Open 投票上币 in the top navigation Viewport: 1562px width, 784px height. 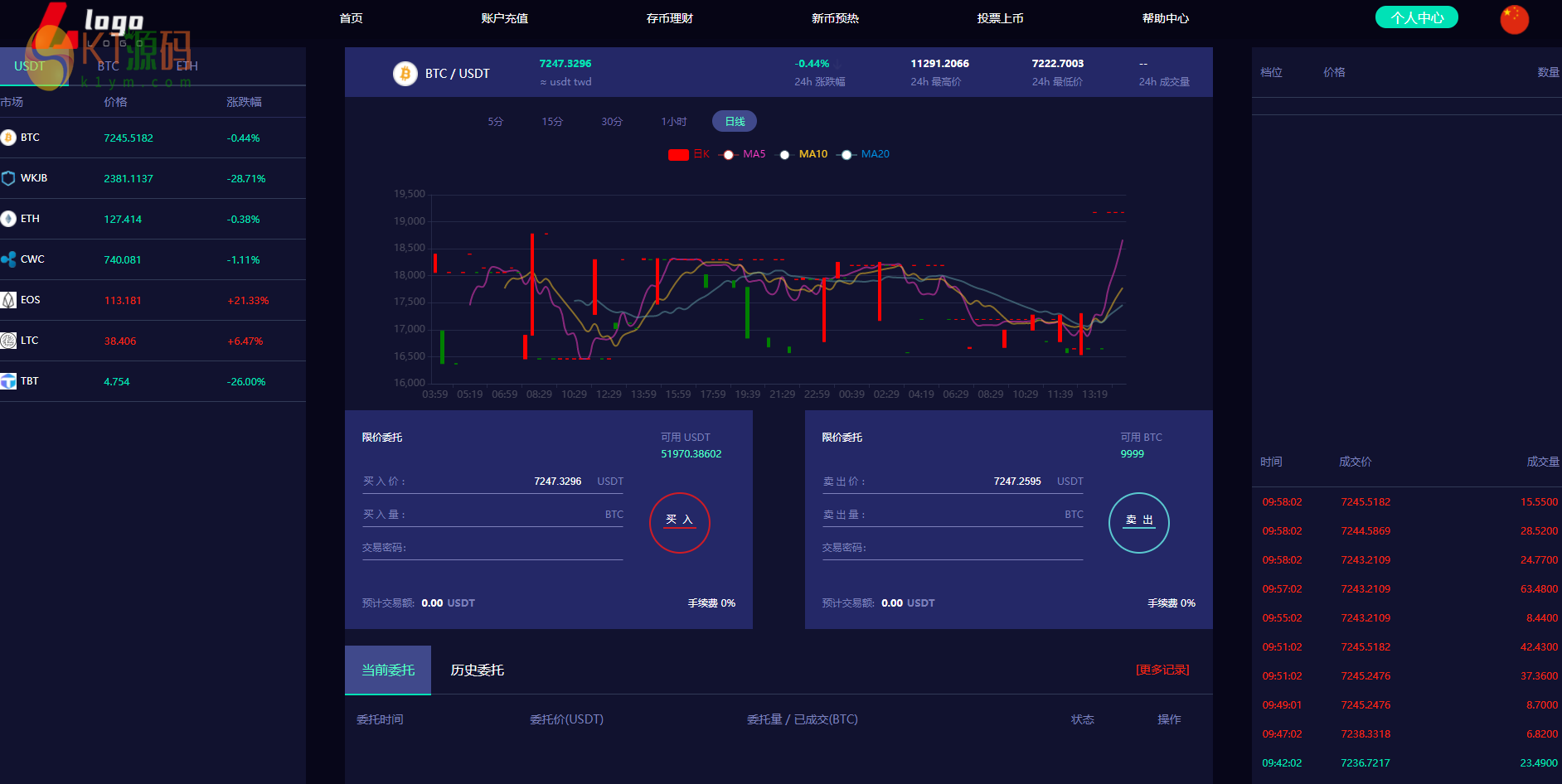(1001, 18)
